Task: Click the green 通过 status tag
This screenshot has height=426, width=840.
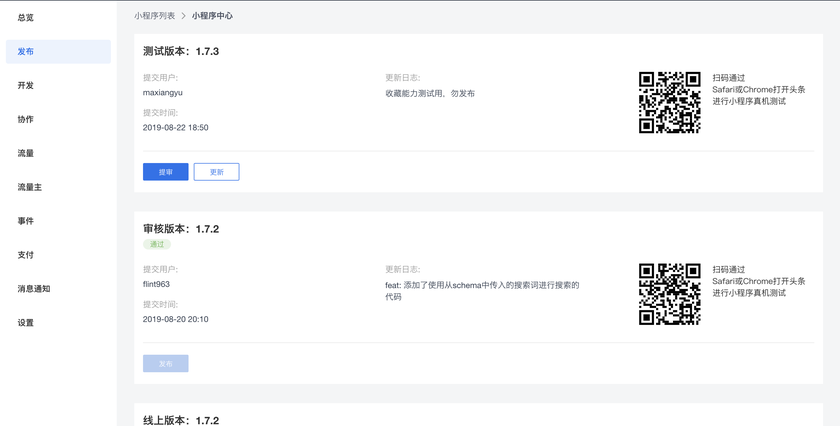Action: 157,244
